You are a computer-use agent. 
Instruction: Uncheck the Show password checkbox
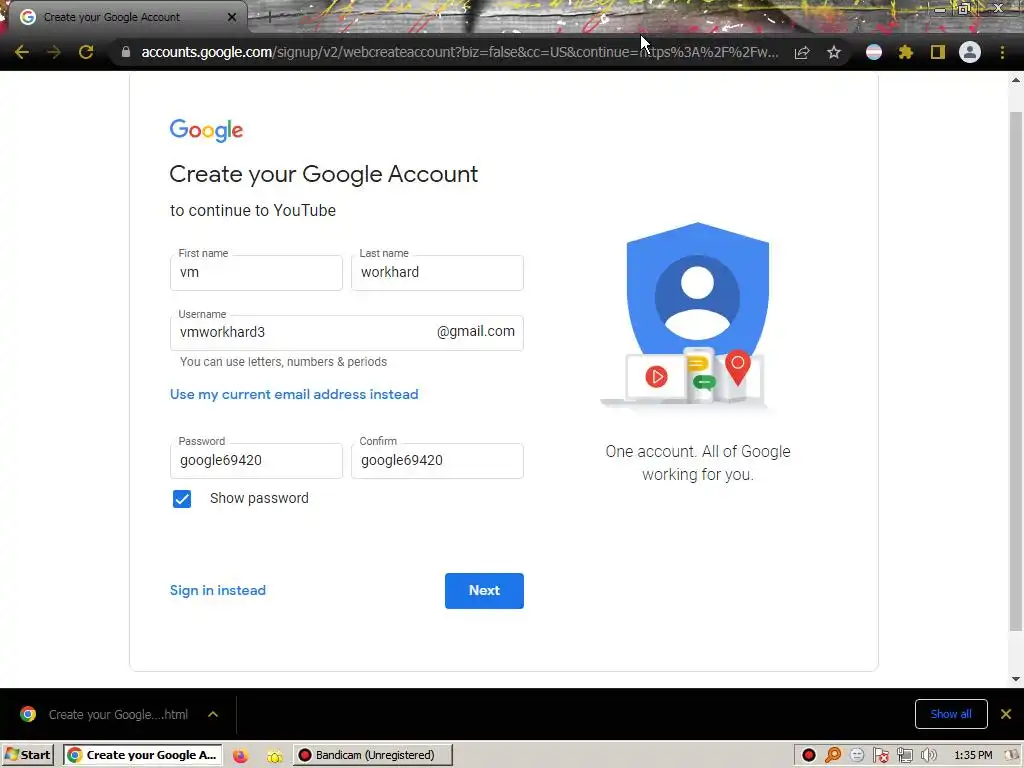pos(182,499)
